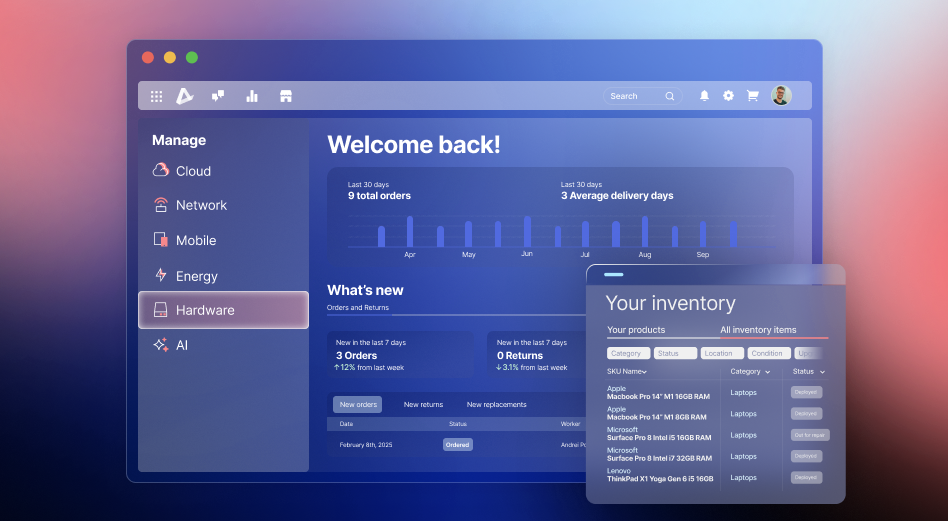Open the notifications bell
948x521 pixels.
(704, 96)
